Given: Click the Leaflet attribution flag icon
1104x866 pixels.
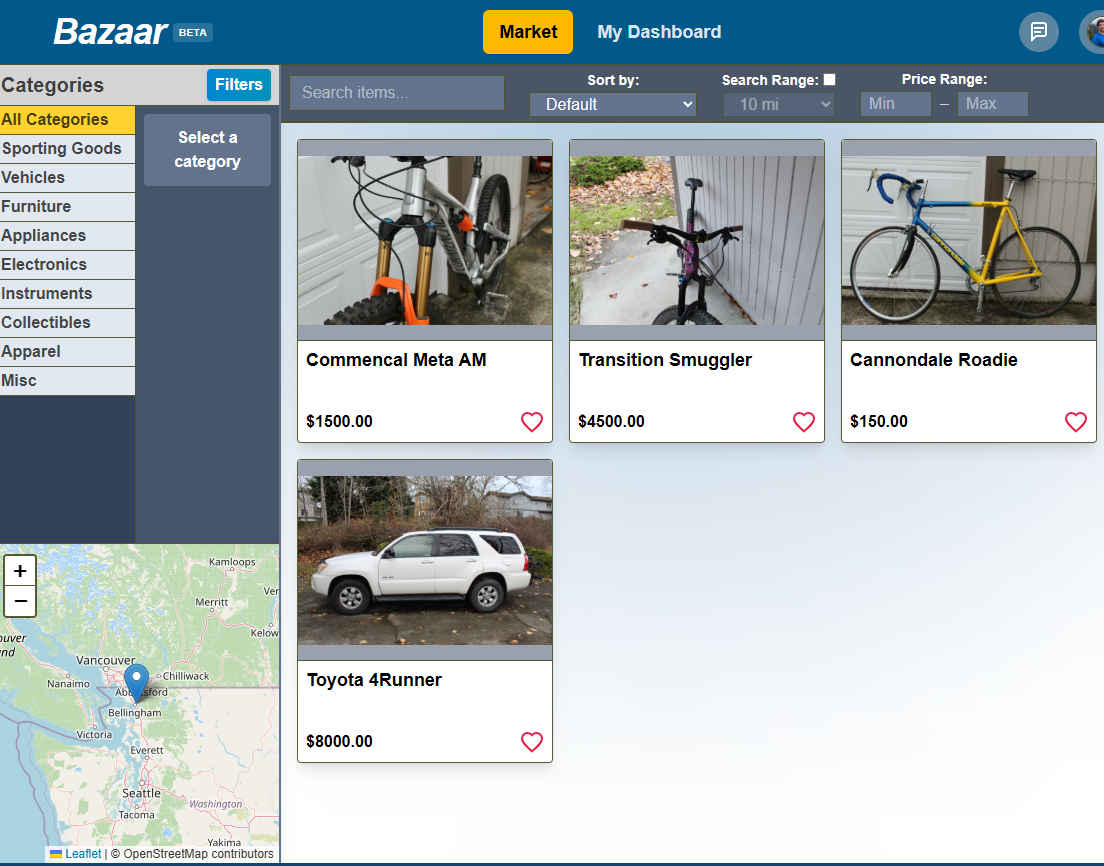Looking at the screenshot, I should [x=60, y=853].
